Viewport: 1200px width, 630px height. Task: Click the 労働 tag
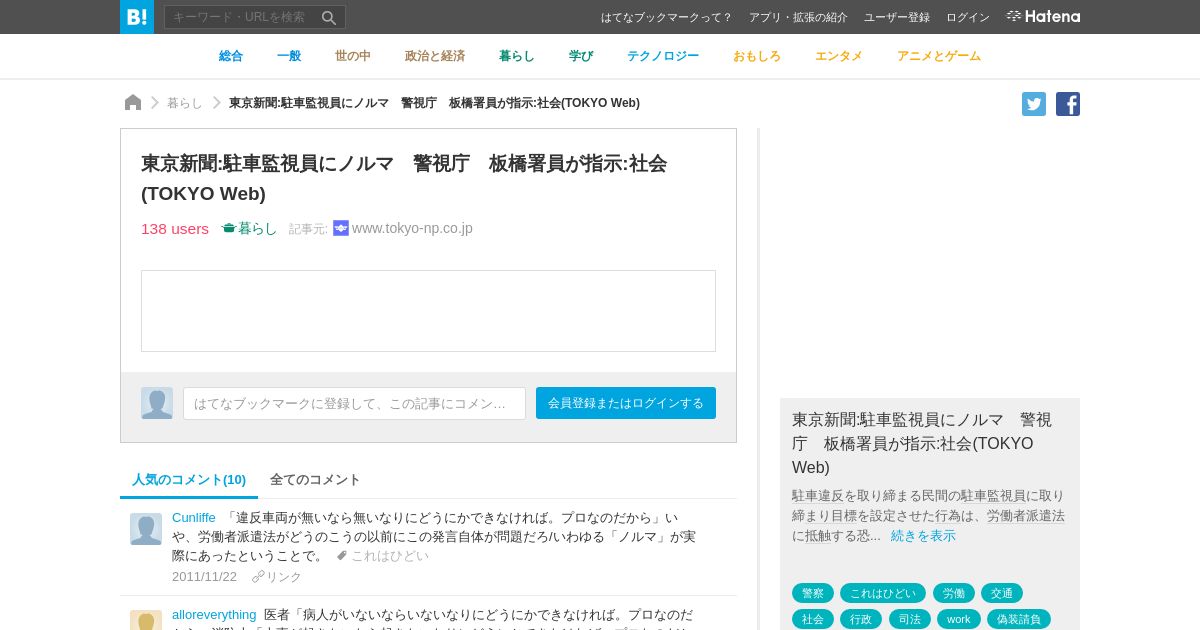coord(954,593)
